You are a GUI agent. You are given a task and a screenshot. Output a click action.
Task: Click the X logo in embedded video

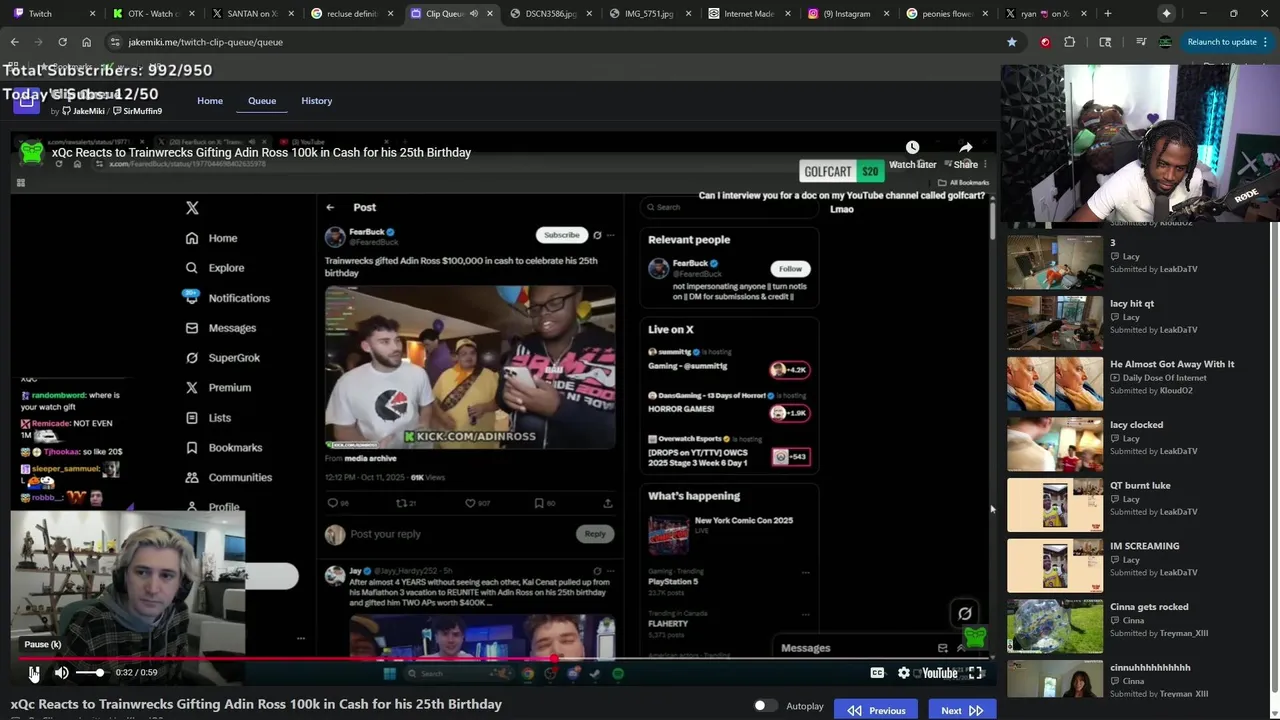(x=192, y=208)
